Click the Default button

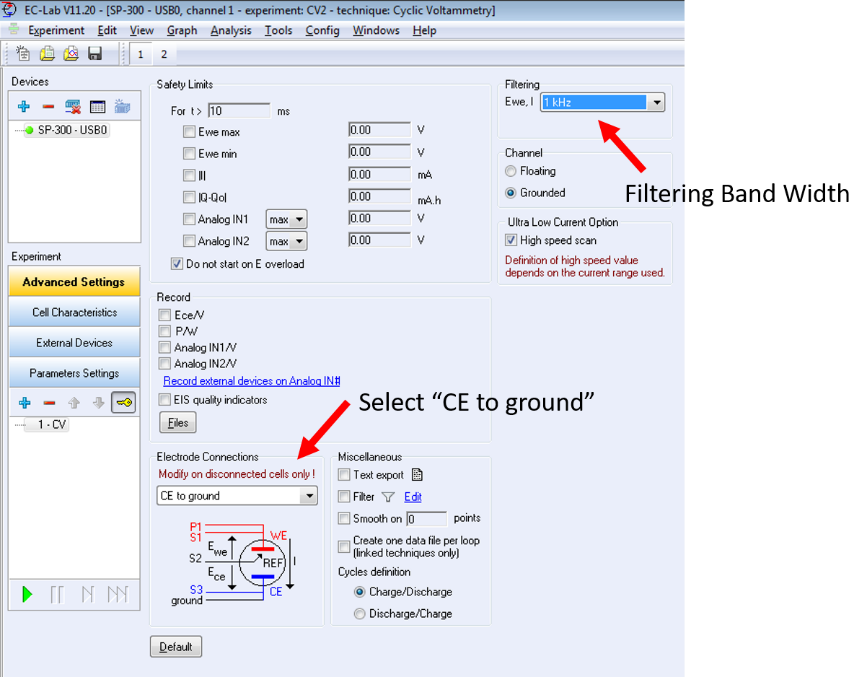pos(175,647)
